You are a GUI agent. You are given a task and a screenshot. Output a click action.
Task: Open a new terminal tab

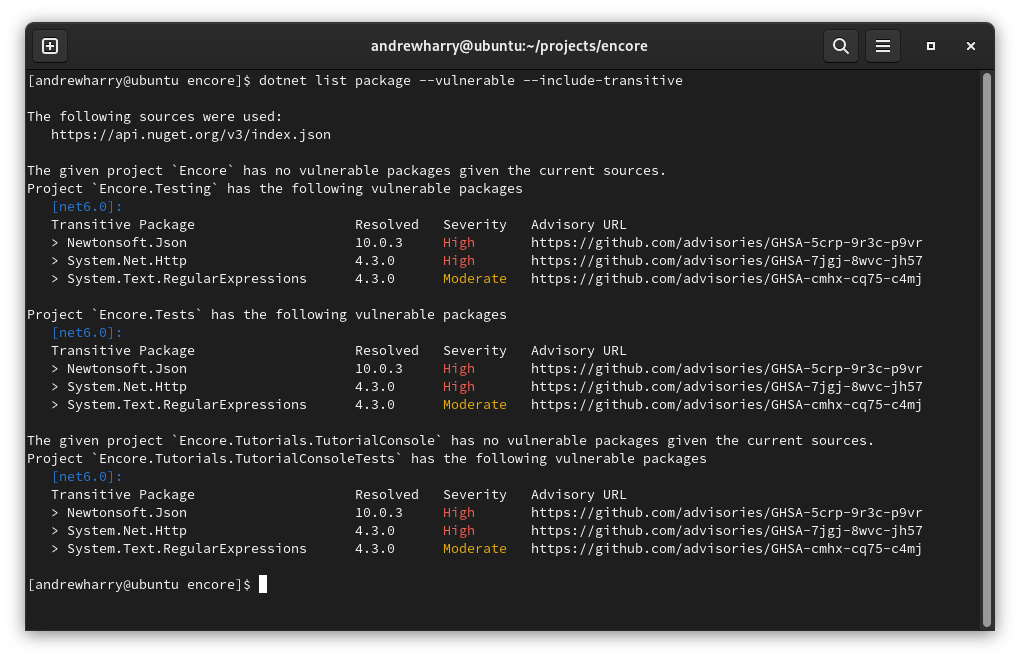coord(49,45)
